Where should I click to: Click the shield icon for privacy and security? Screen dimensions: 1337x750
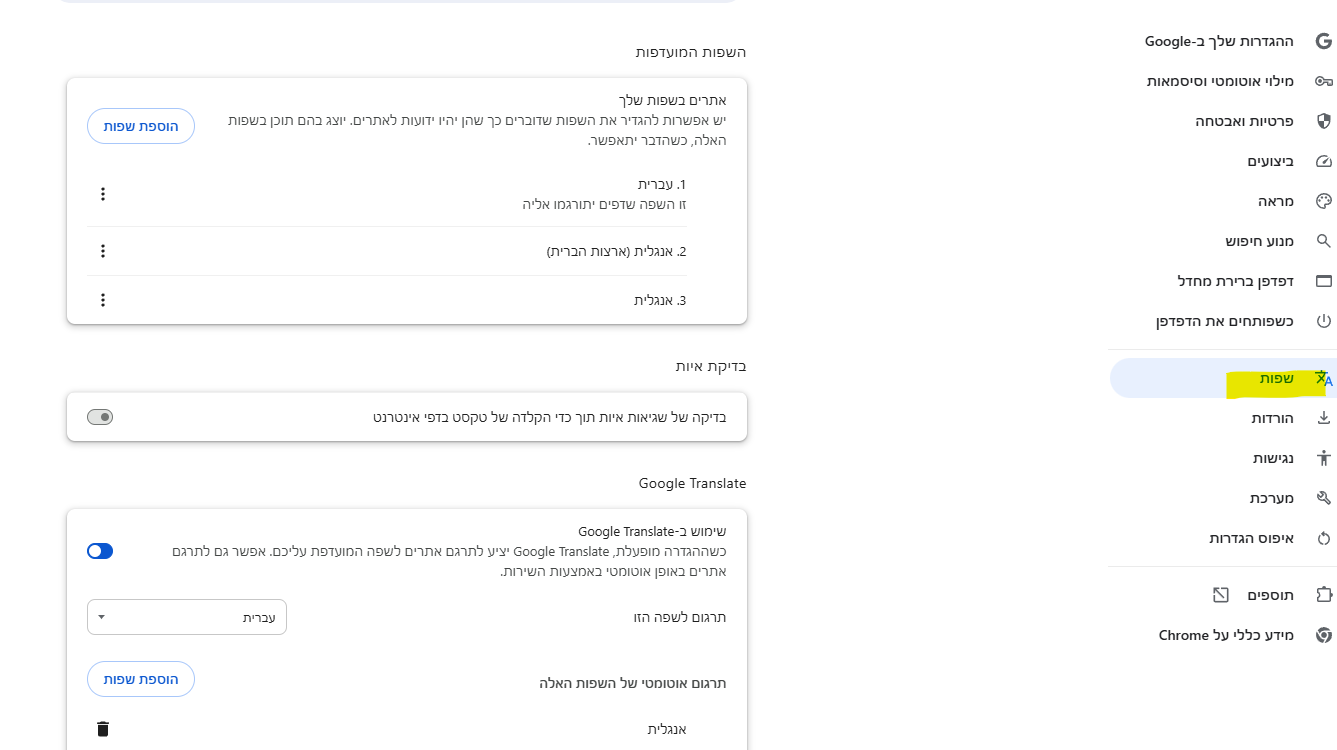[x=1323, y=121]
